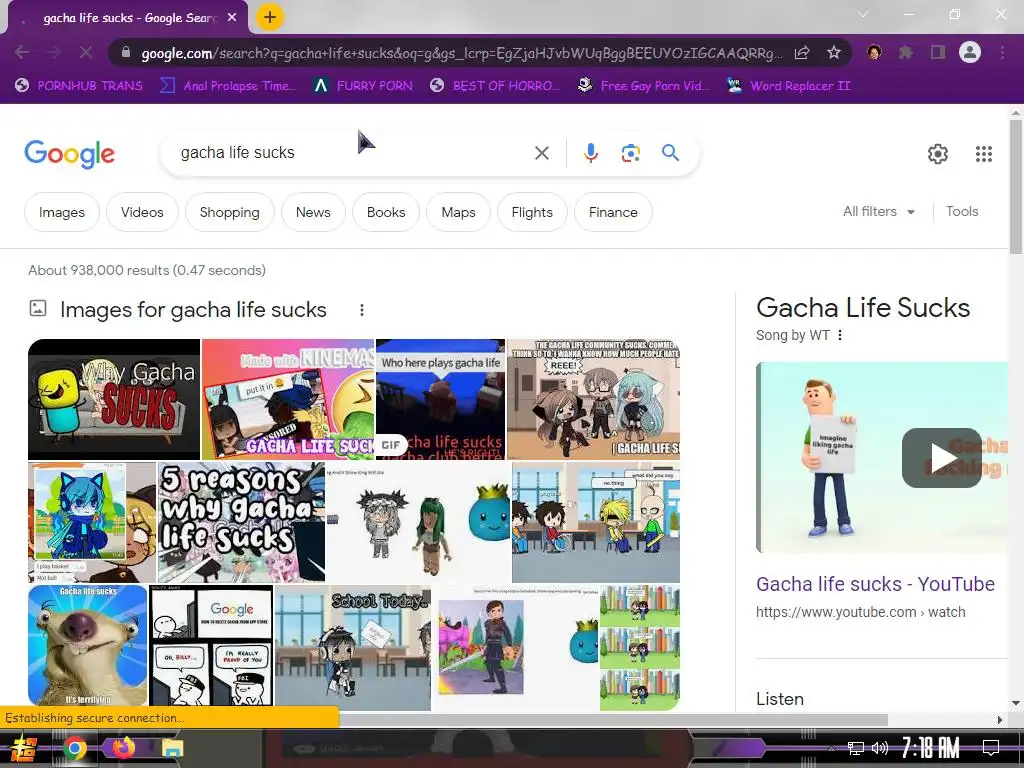
Task: Open the Flights filter
Action: [x=532, y=212]
